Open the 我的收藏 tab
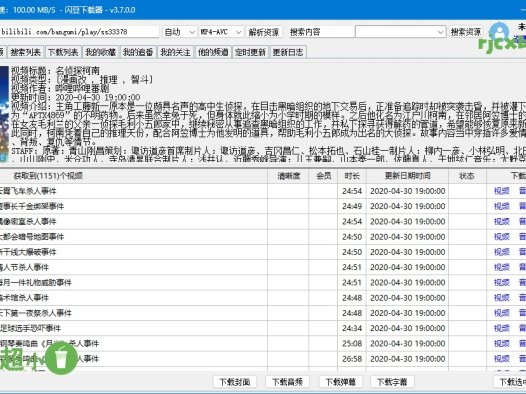526x394 pixels. [101, 52]
